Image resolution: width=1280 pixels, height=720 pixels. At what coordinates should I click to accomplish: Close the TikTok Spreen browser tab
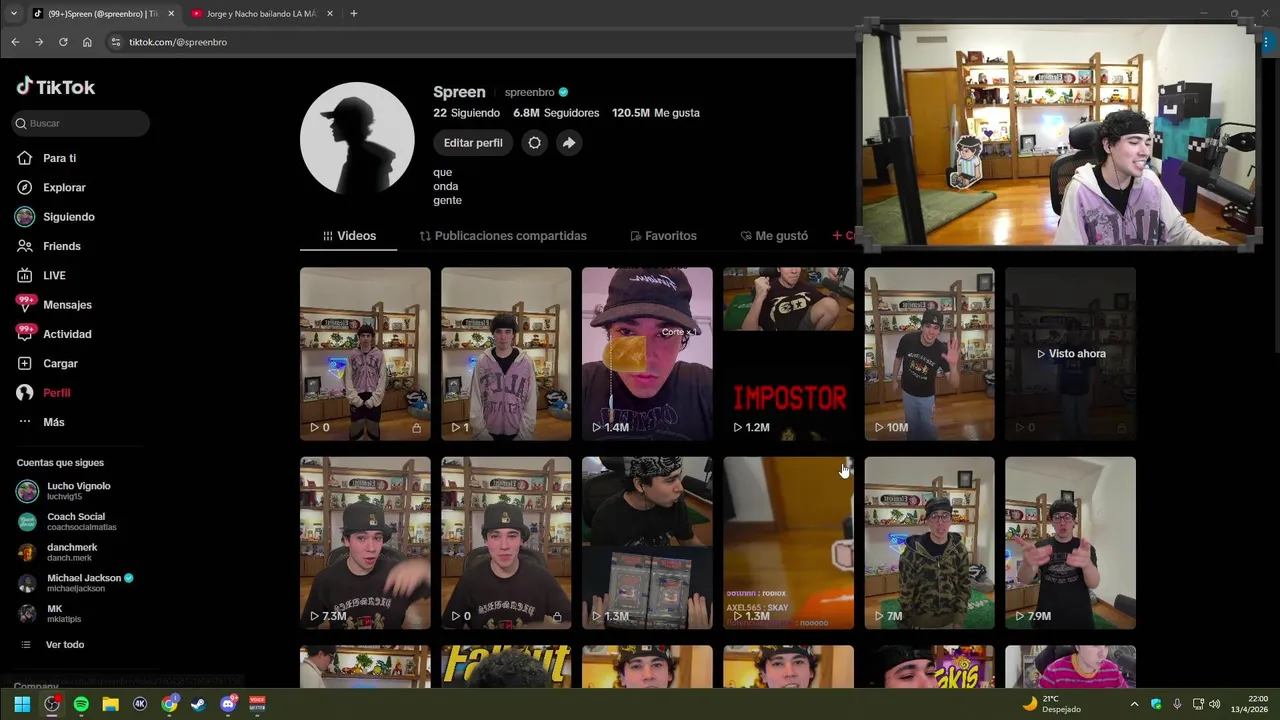point(171,14)
